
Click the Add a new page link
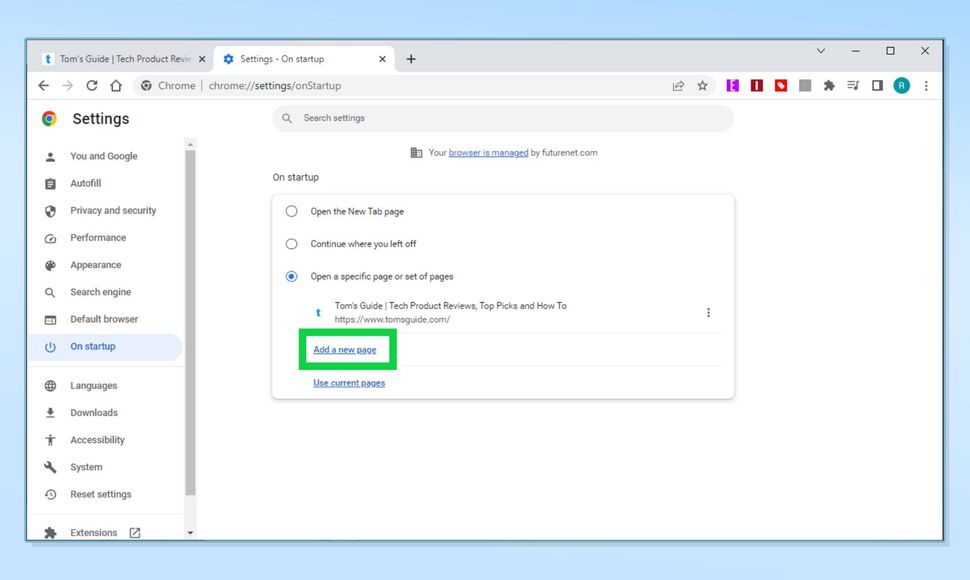click(x=347, y=349)
